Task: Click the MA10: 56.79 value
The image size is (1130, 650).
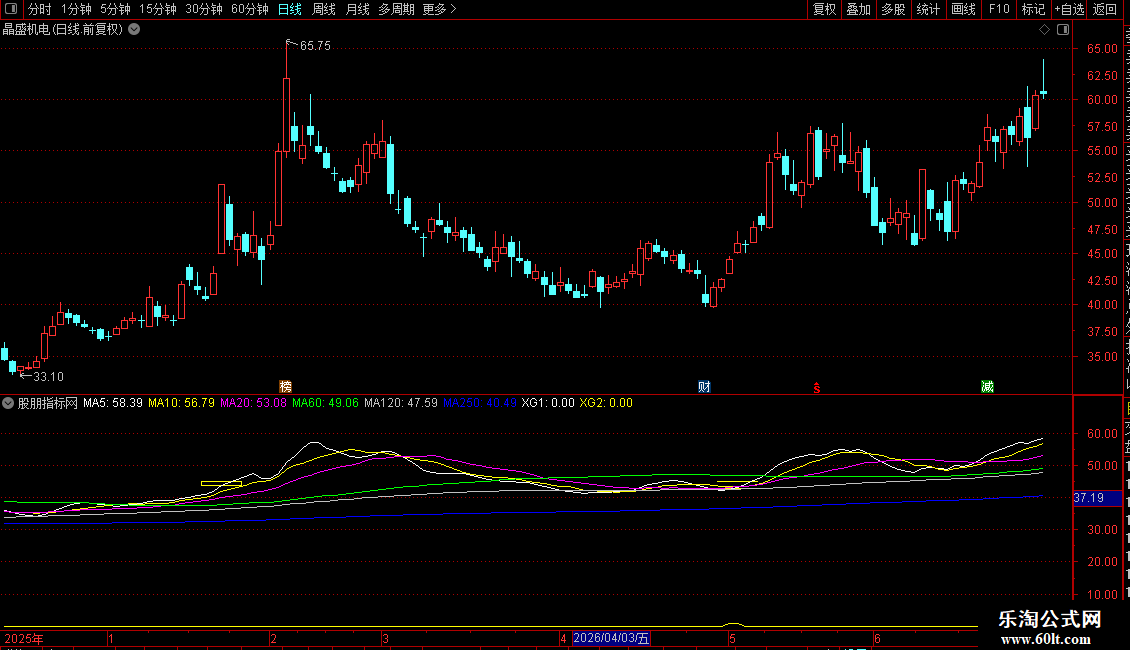Action: point(181,403)
